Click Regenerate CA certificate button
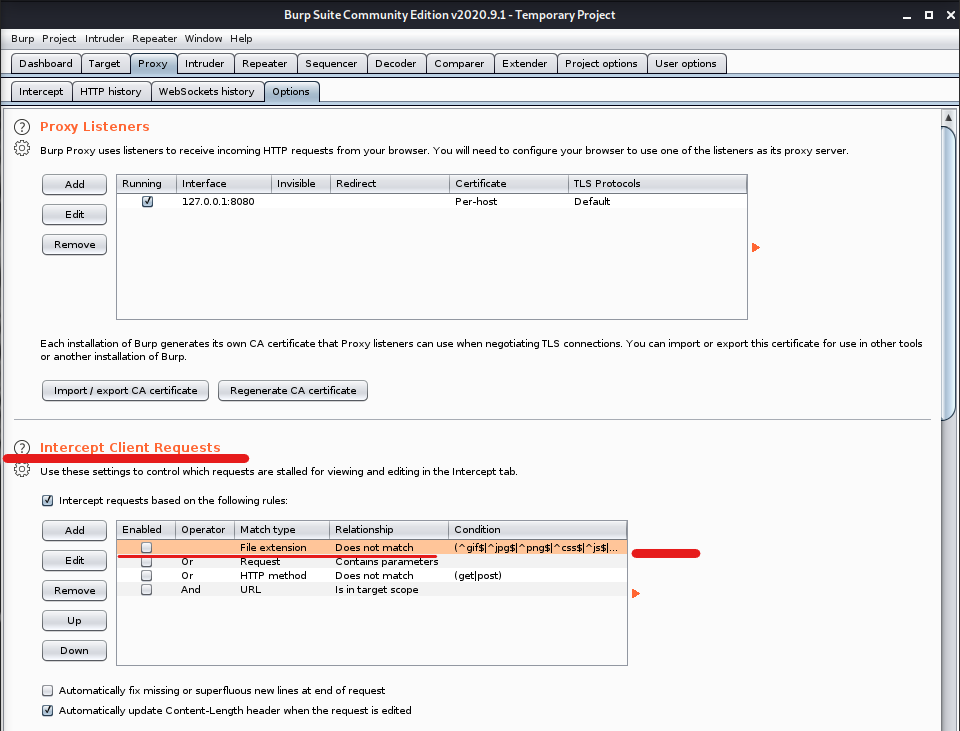This screenshot has height=731, width=960. [293, 391]
